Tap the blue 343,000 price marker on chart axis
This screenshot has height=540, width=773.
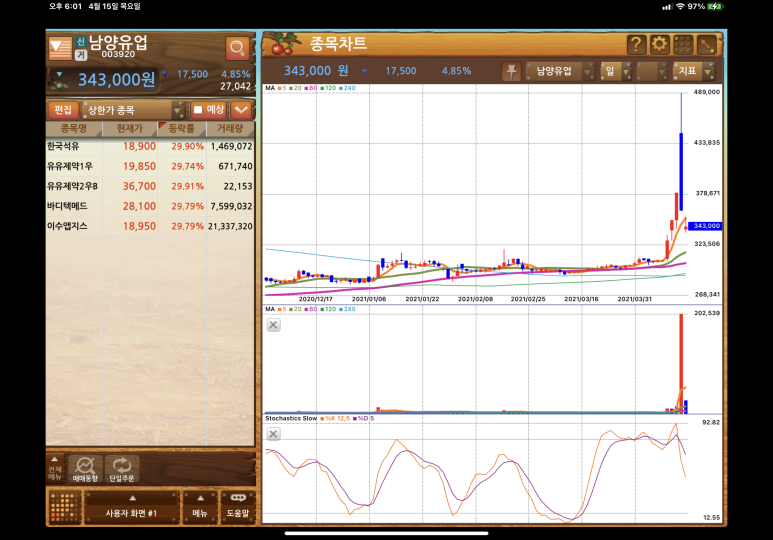click(x=704, y=226)
